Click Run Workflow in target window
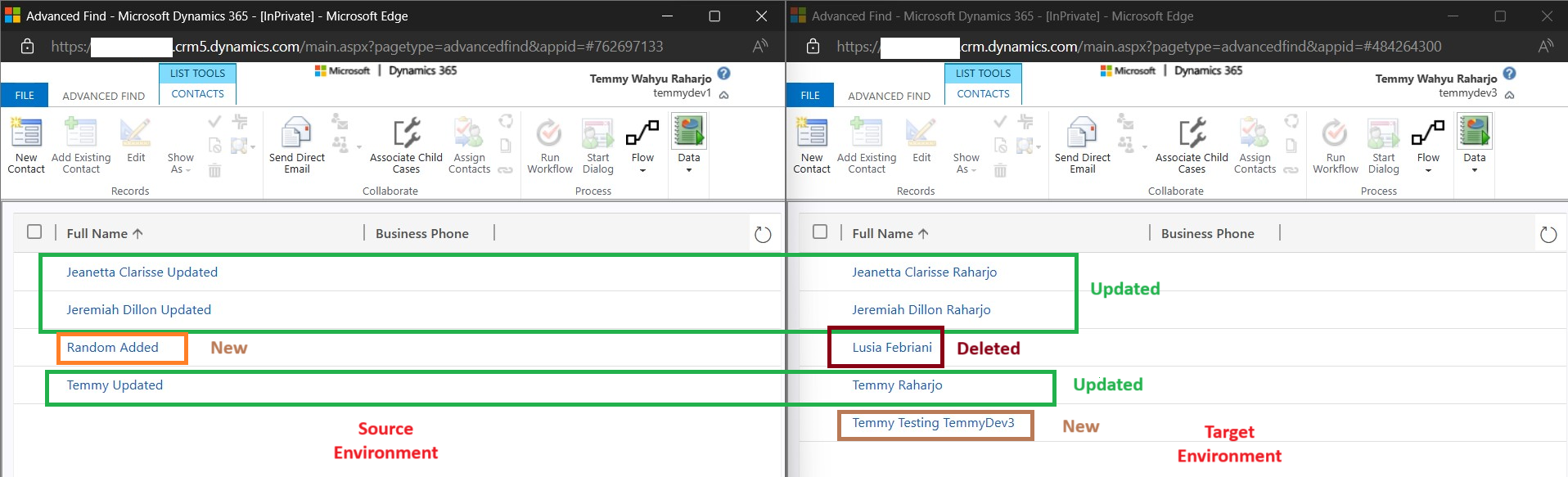 click(x=1336, y=146)
